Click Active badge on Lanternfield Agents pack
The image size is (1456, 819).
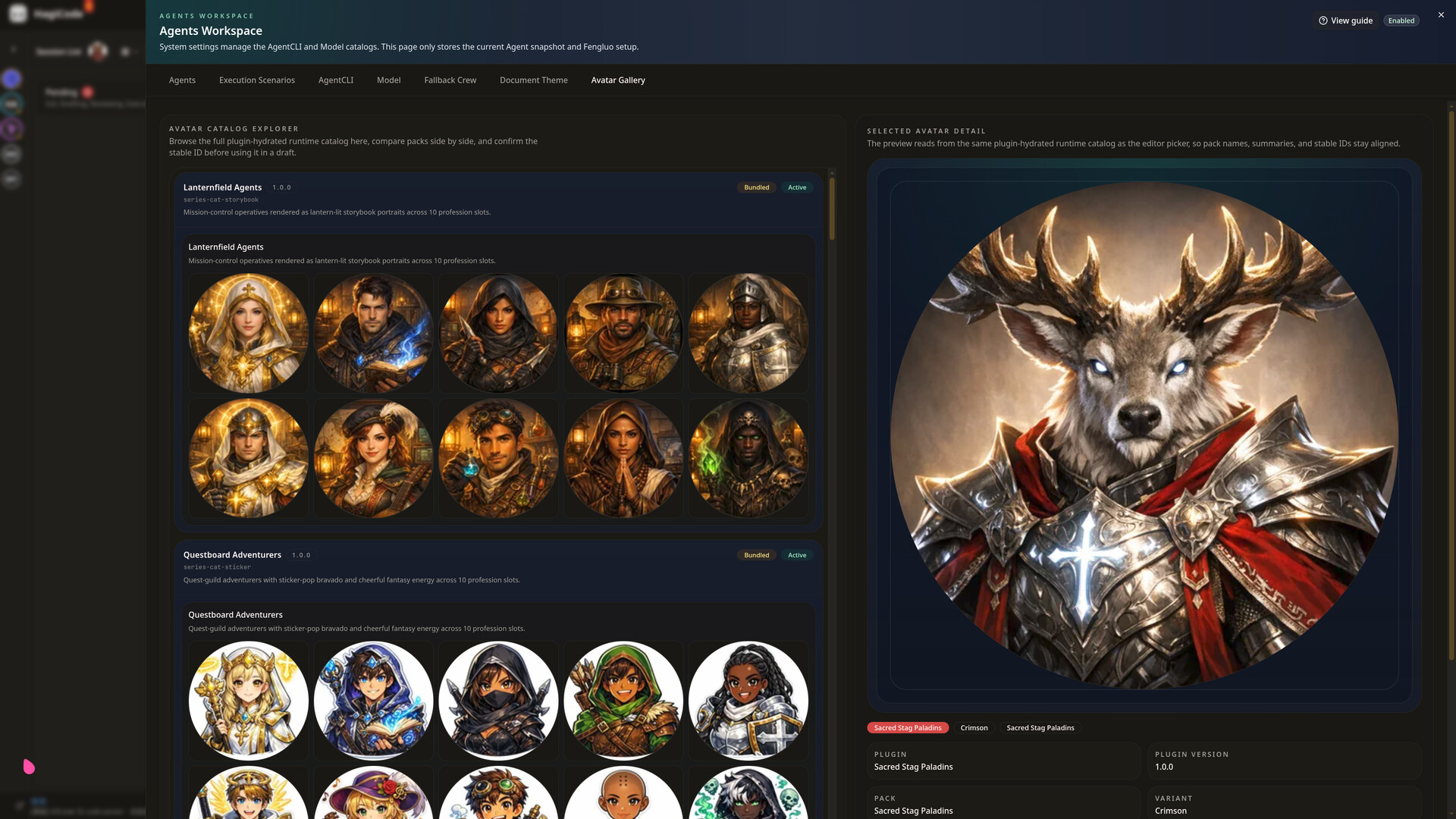pyautogui.click(x=796, y=187)
